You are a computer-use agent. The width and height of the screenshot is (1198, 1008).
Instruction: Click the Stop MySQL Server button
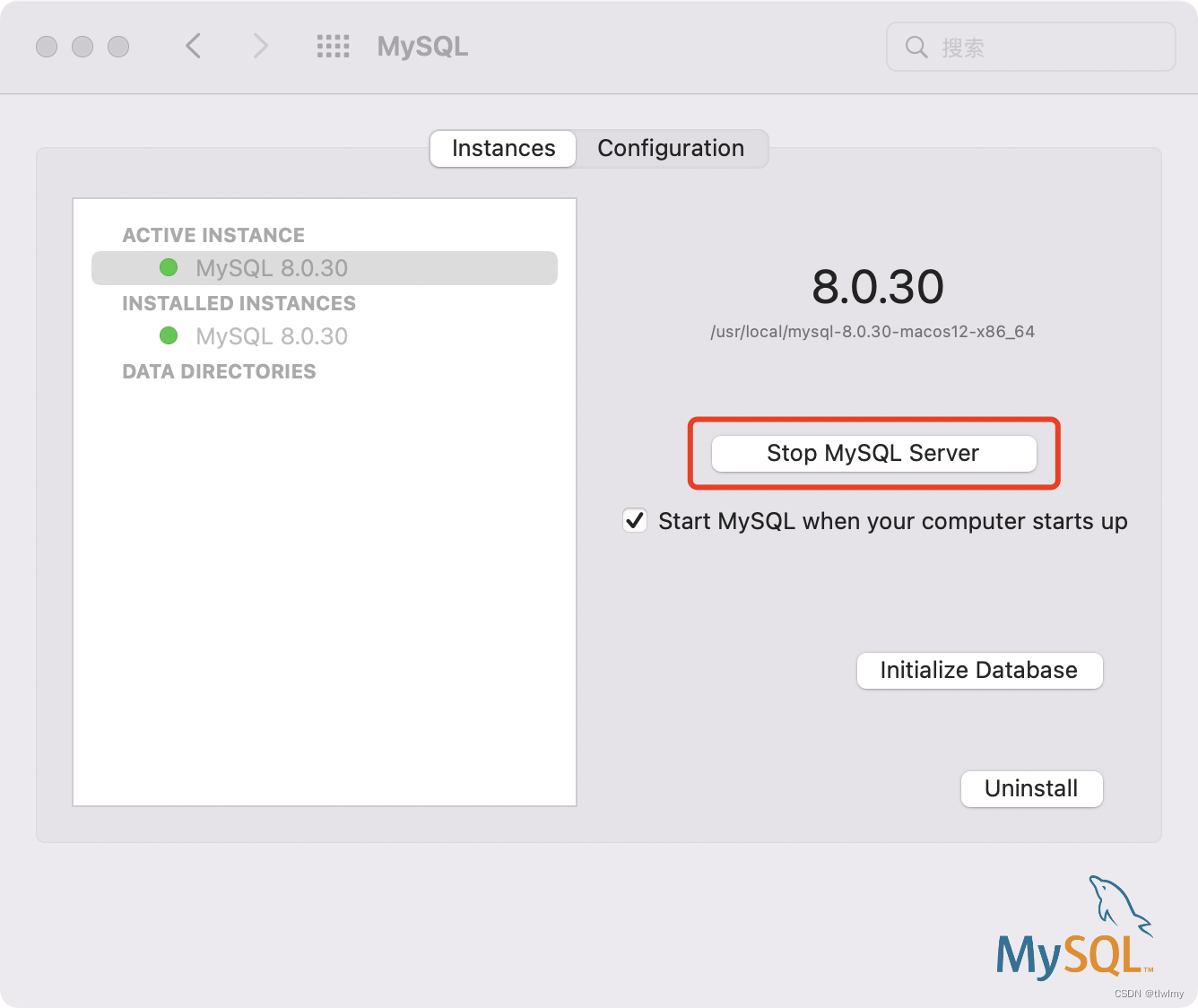pyautogui.click(x=873, y=453)
